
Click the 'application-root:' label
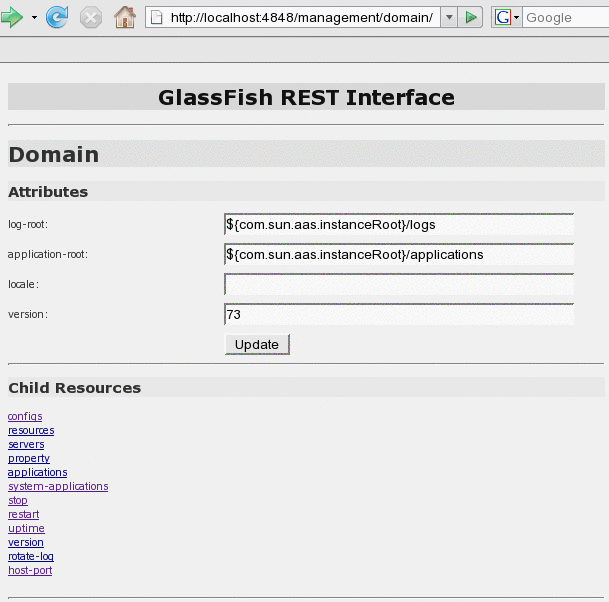tap(48, 254)
